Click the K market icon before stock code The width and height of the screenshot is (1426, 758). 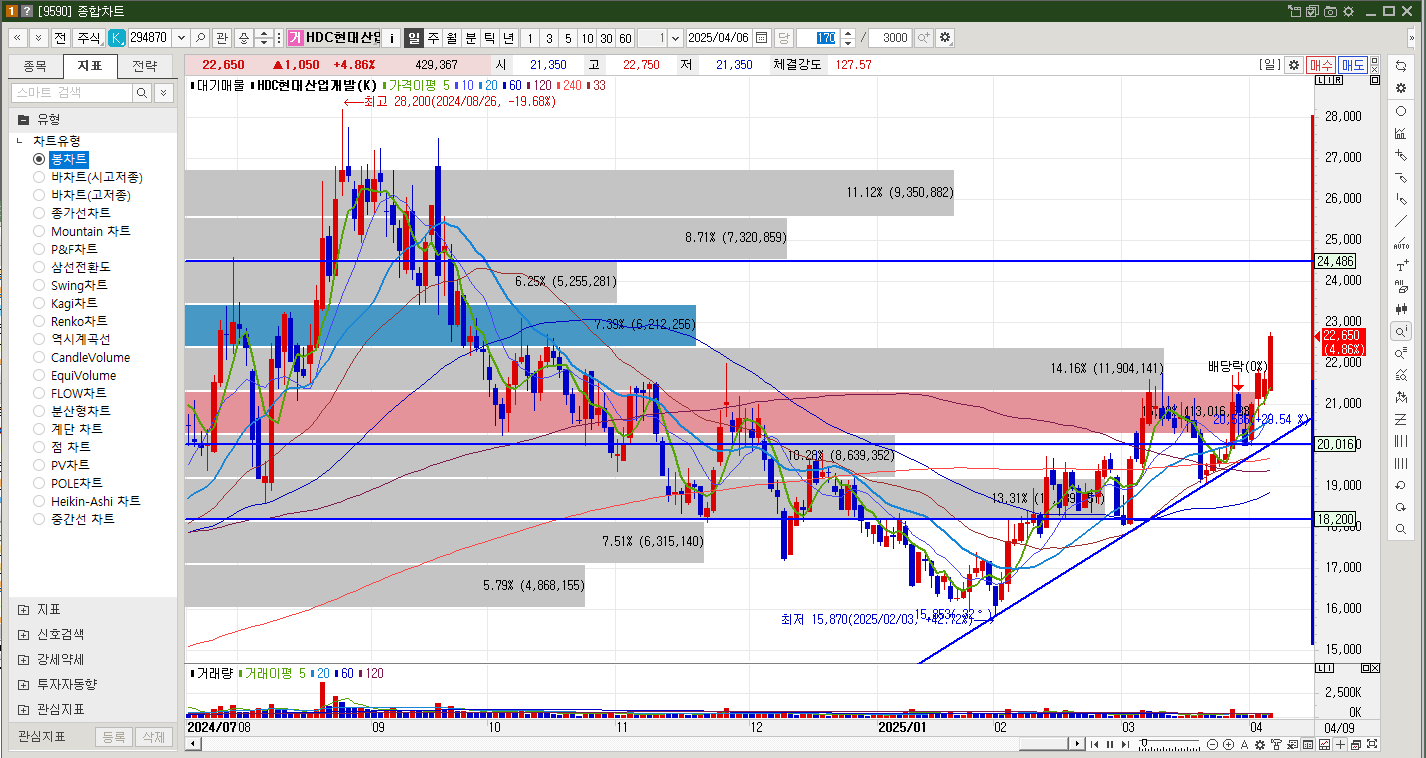coord(116,38)
